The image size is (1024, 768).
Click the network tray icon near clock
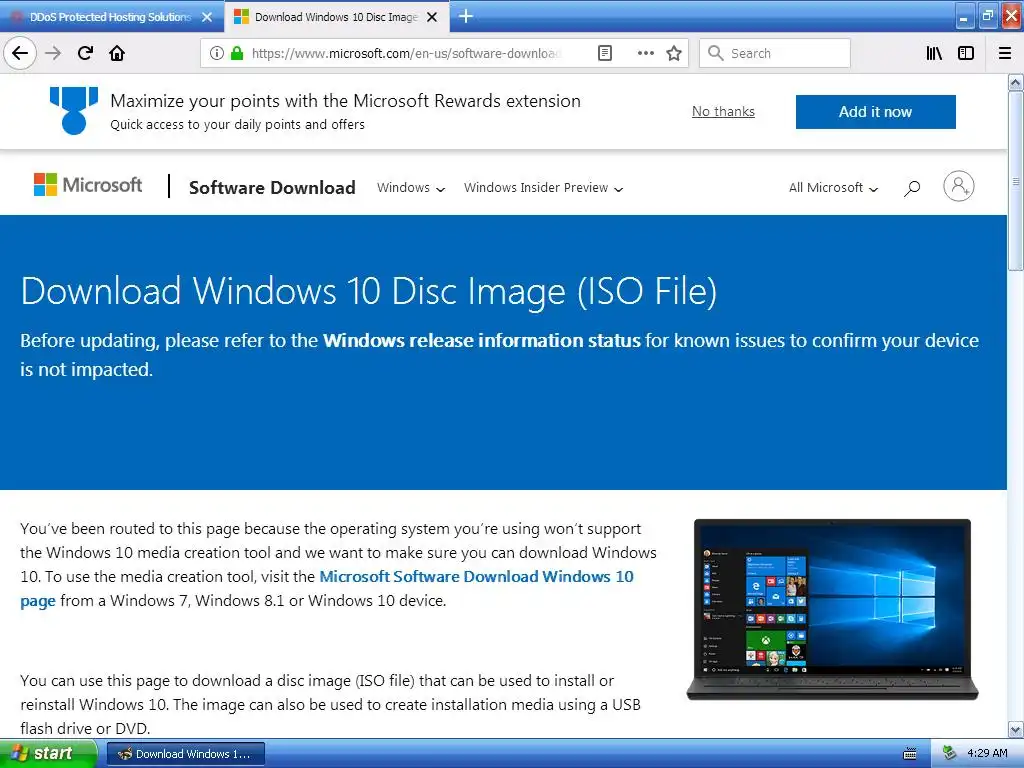coord(949,753)
